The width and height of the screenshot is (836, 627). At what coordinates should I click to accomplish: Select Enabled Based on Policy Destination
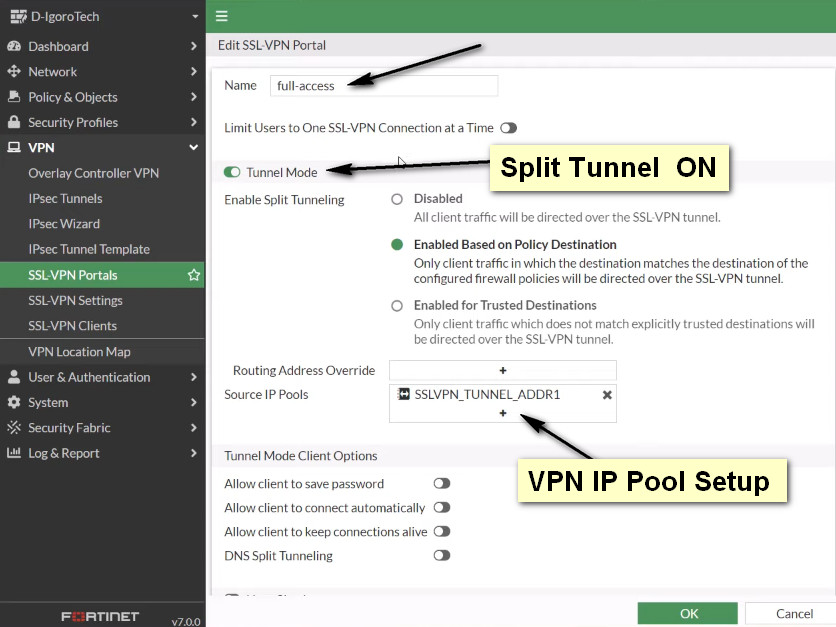(x=397, y=245)
